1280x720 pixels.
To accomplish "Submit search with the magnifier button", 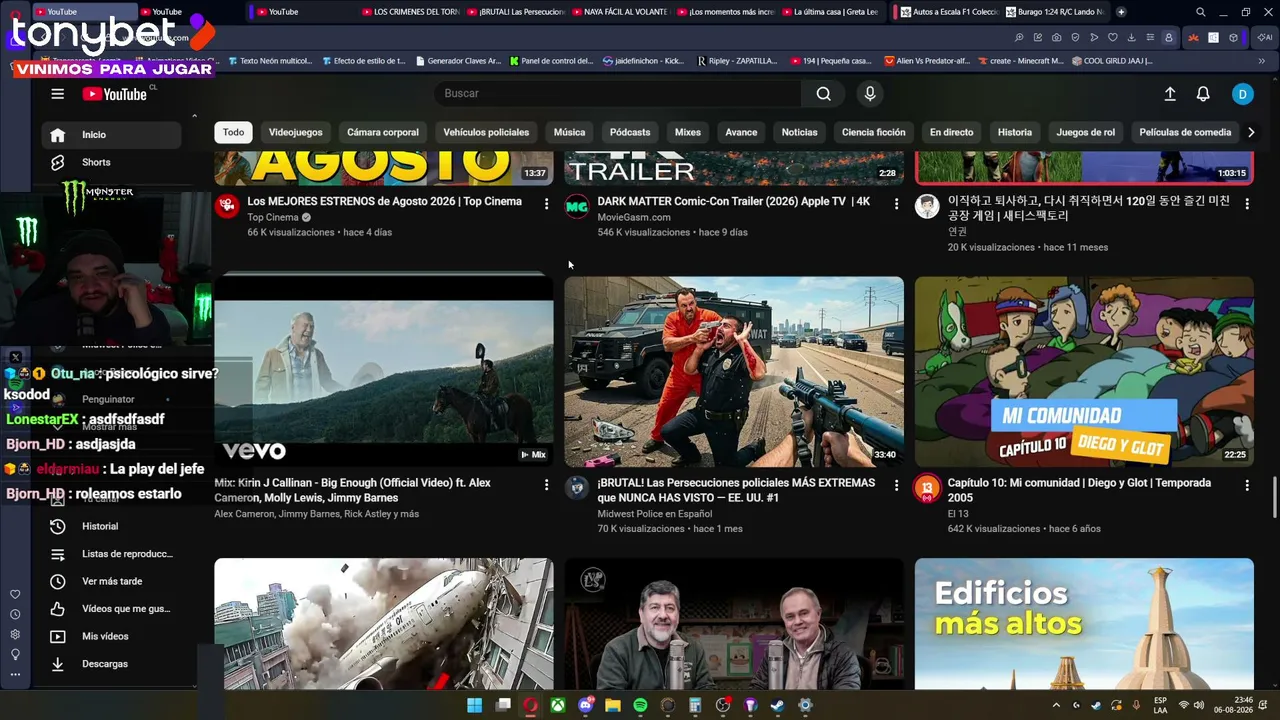I will pyautogui.click(x=823, y=94).
